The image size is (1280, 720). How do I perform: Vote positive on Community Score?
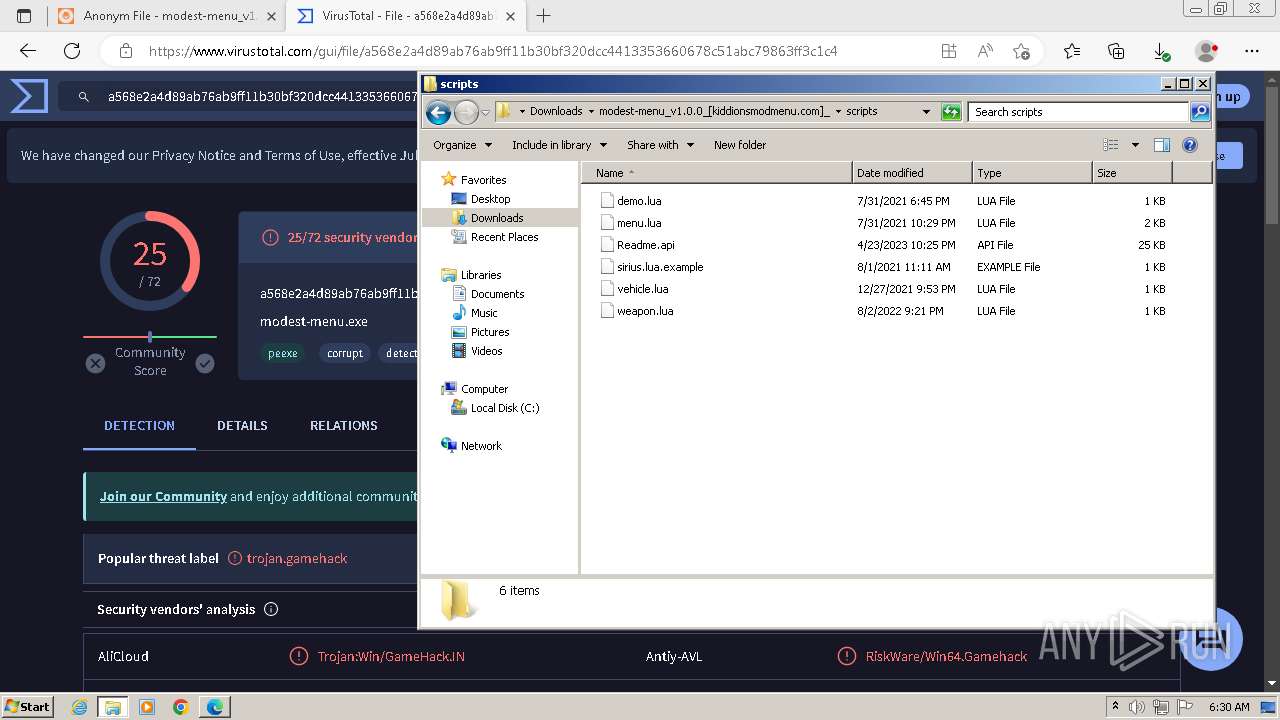point(205,364)
